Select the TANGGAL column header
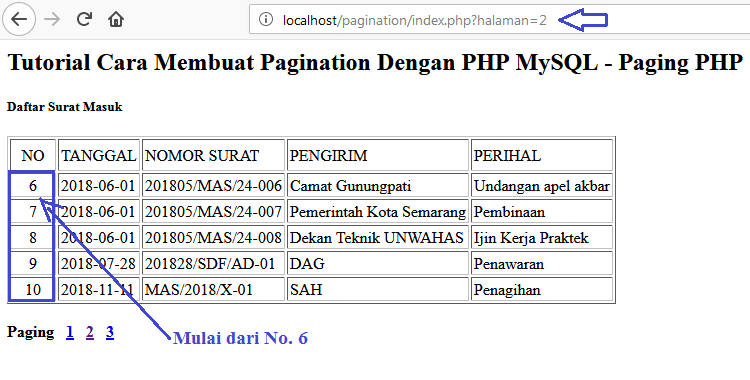 (99, 156)
